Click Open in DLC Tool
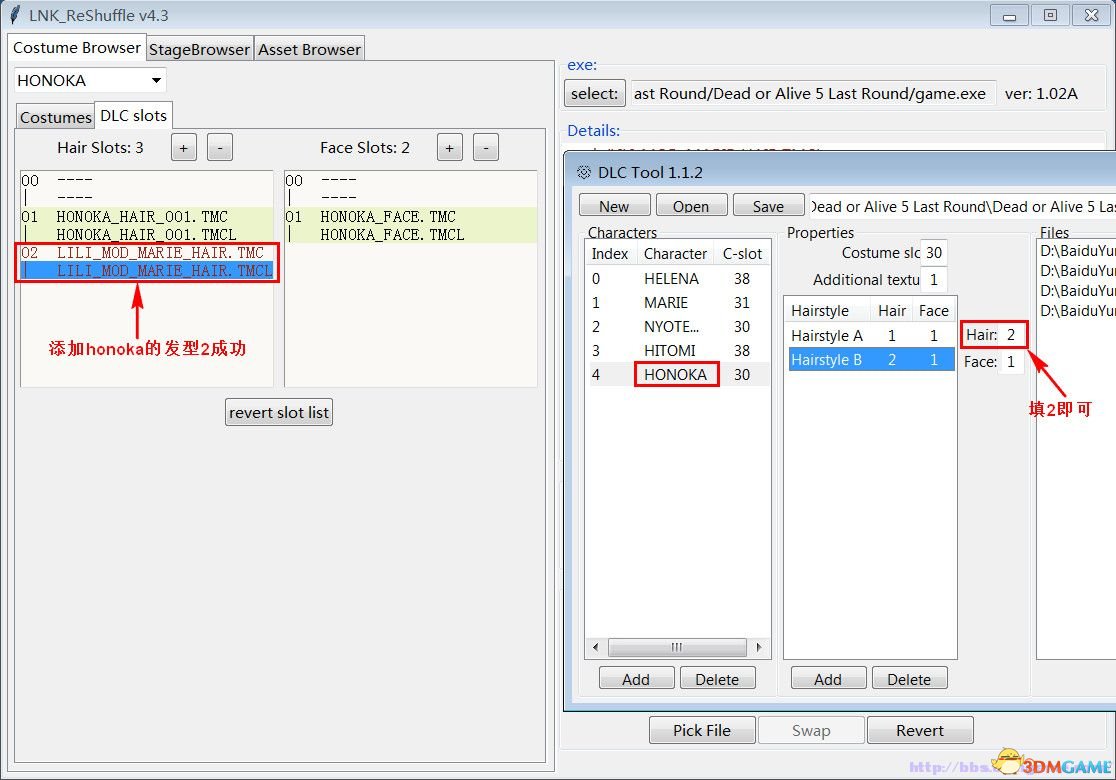The height and width of the screenshot is (780, 1116). tap(691, 206)
